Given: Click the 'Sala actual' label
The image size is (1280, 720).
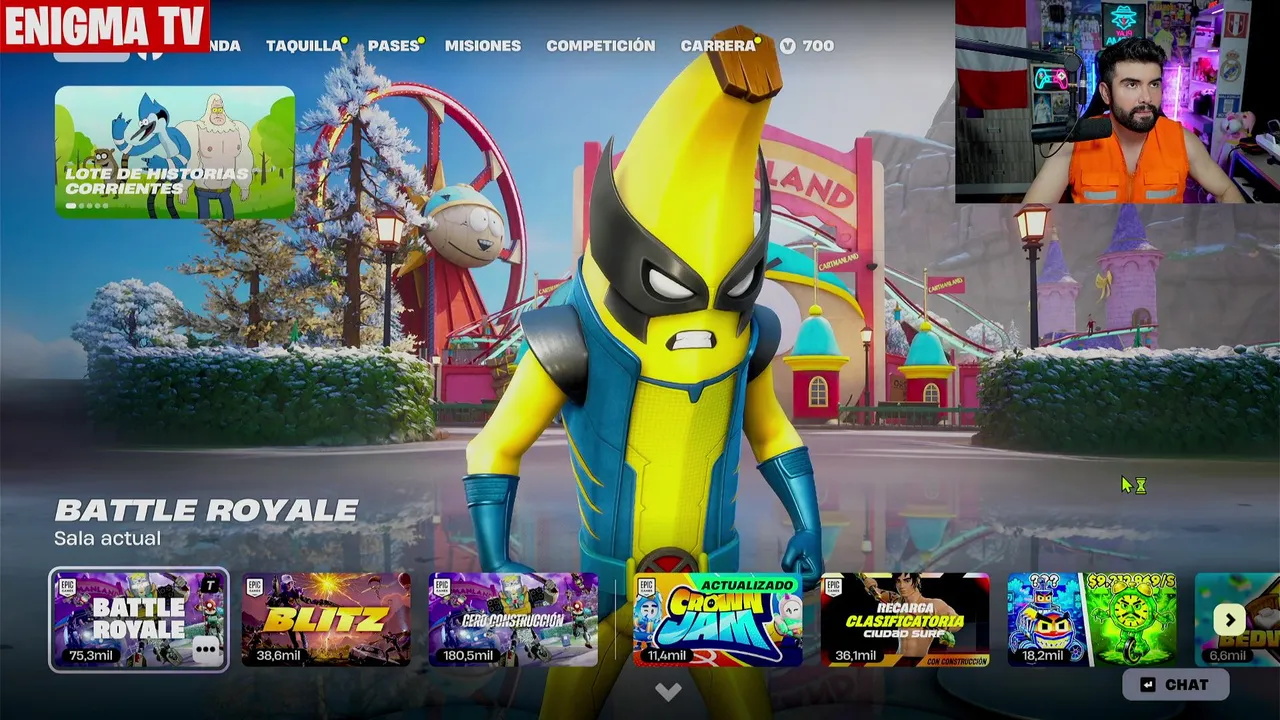Looking at the screenshot, I should coord(107,538).
